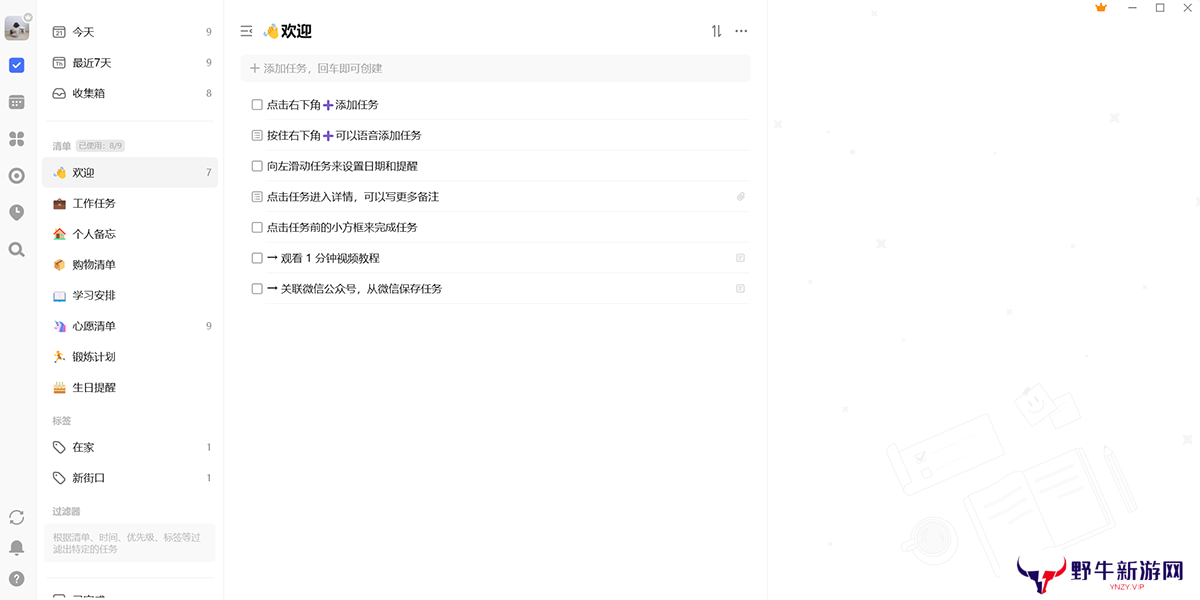Open the 今天 smart list
Image resolution: width=1200 pixels, height=600 pixels.
130,32
